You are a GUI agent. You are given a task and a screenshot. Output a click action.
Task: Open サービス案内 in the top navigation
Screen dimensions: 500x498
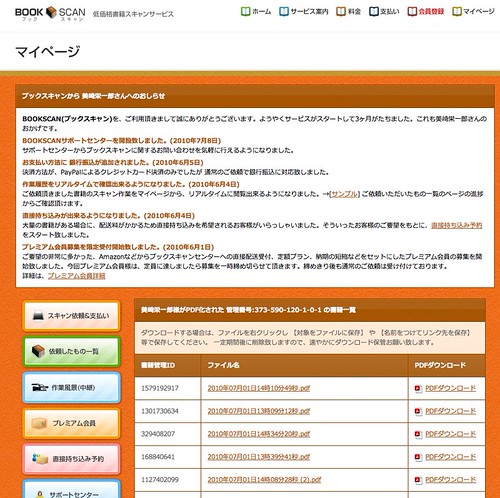pos(309,12)
